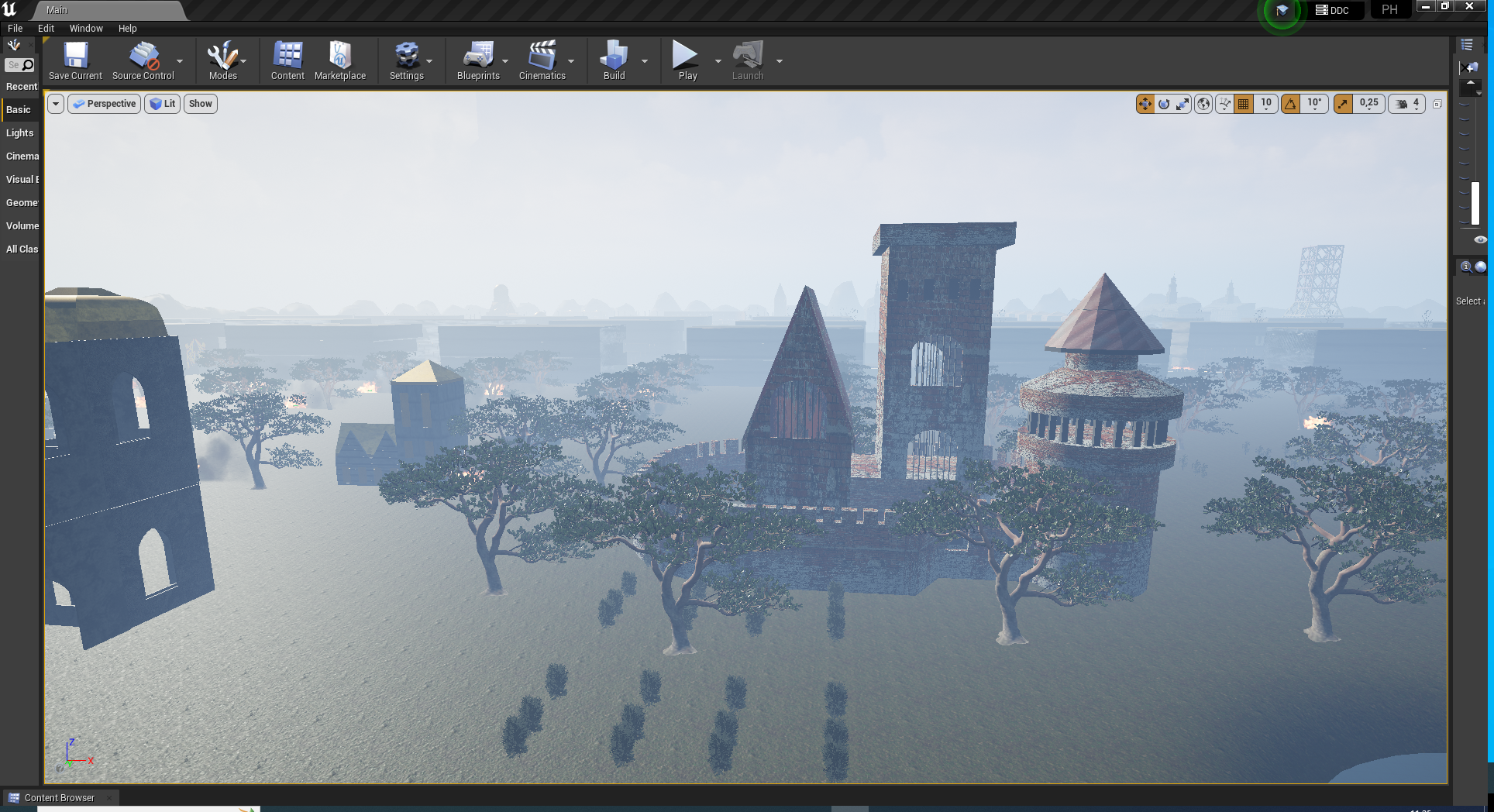Open the Perspective view mode dropdown
1494x812 pixels.
point(105,104)
